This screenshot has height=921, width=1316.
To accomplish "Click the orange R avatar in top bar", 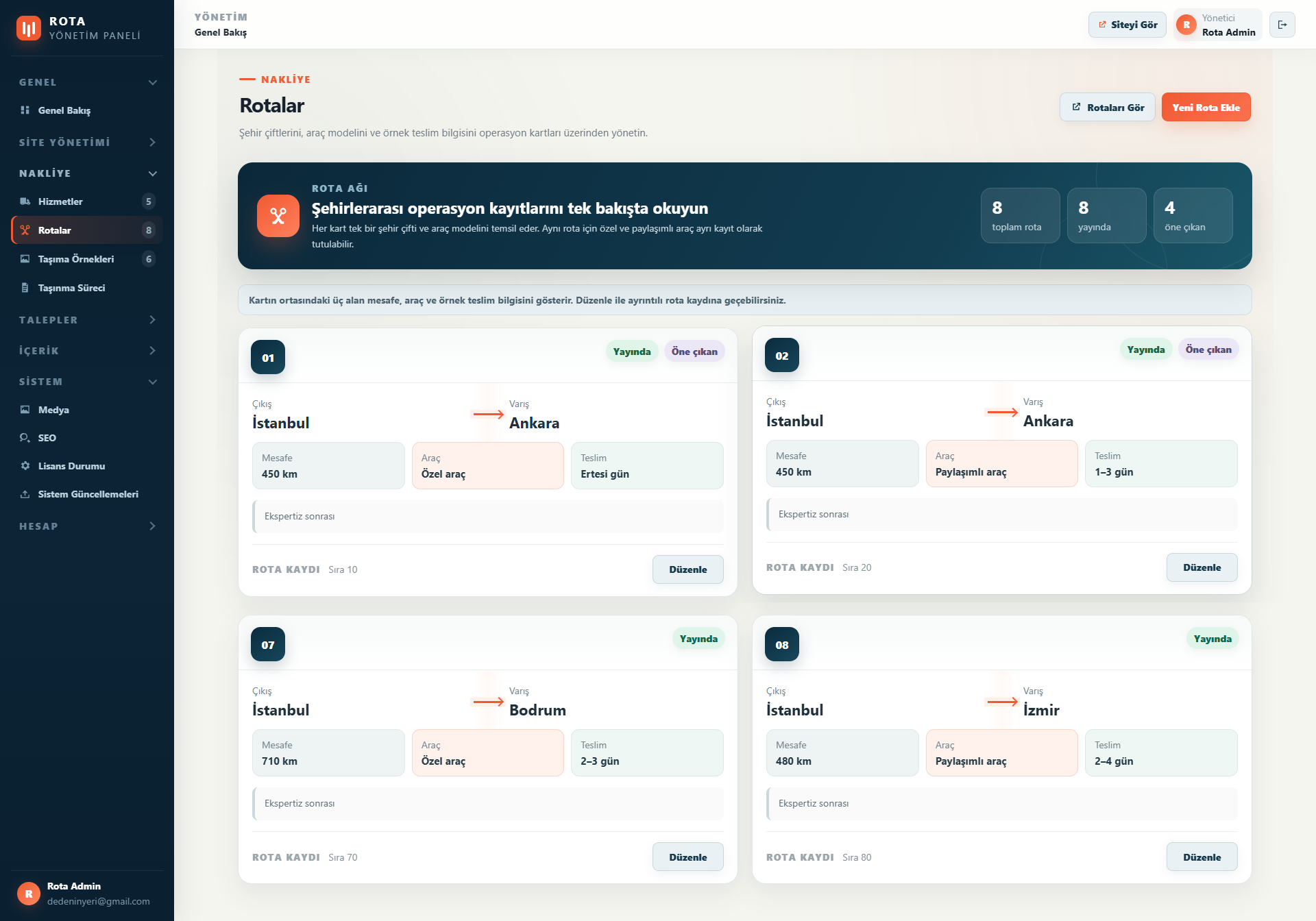I will [x=1186, y=25].
